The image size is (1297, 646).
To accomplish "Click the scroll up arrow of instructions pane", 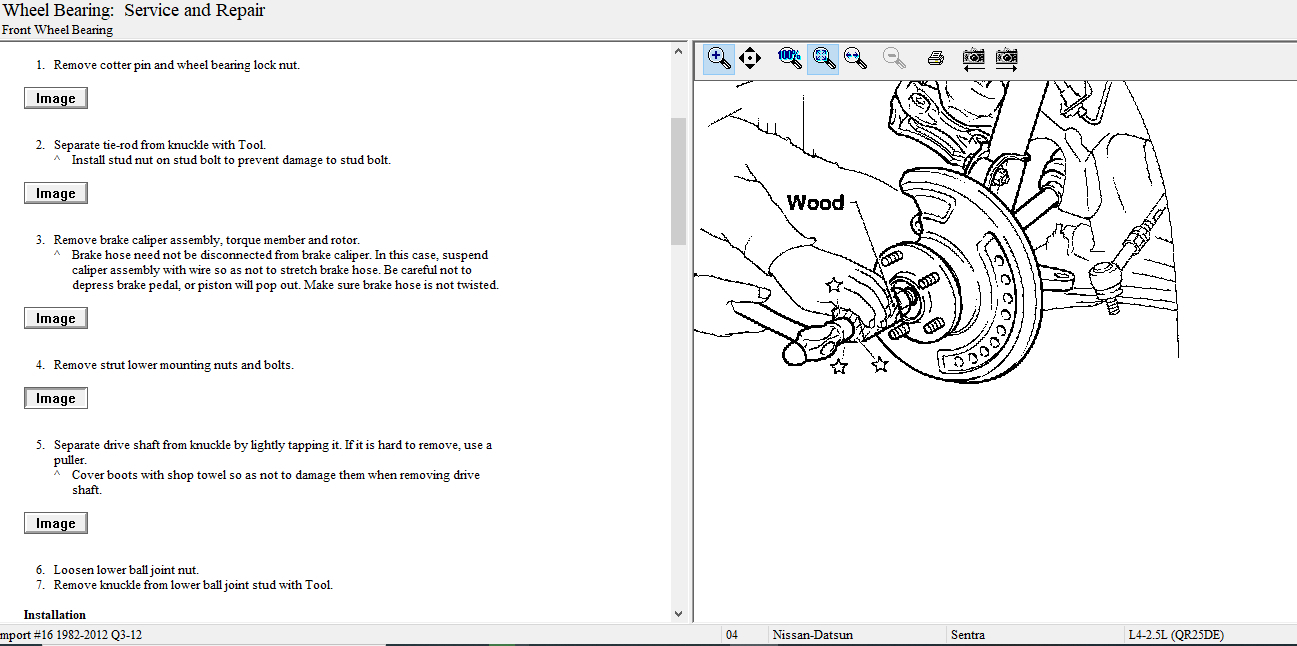I will pos(678,51).
